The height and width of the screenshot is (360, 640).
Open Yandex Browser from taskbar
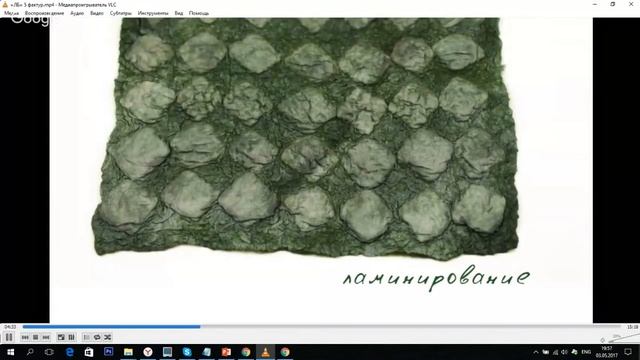click(148, 352)
